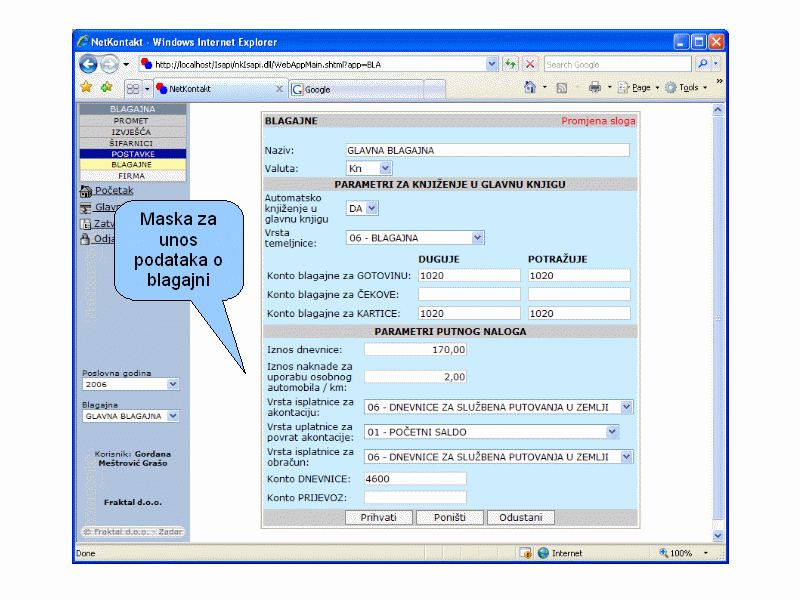The image size is (800, 600).
Task: Click GOTOVINU Duguje account field
Action: pyautogui.click(x=469, y=276)
